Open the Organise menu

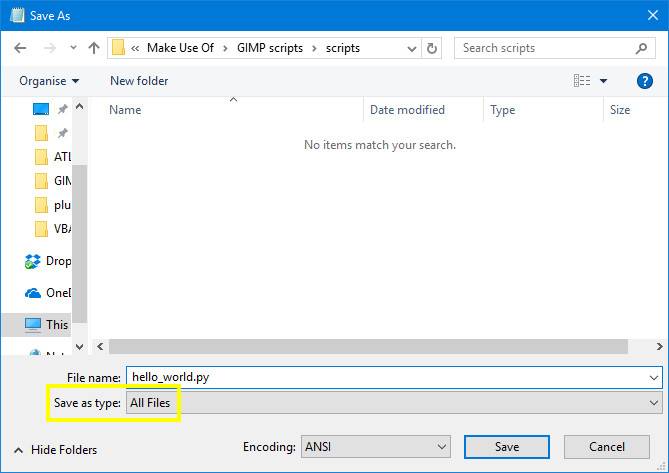point(49,81)
